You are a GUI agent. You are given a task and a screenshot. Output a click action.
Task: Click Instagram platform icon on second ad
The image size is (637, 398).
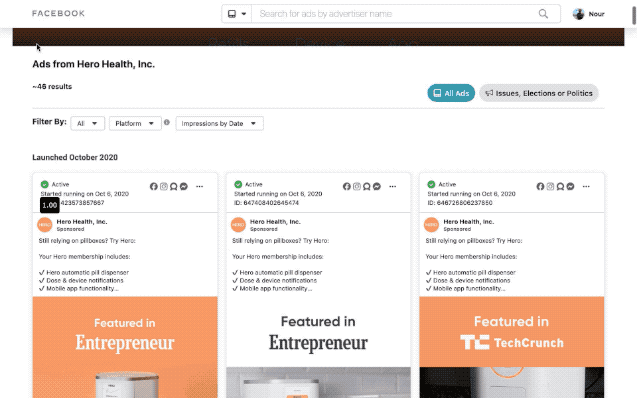tap(357, 186)
